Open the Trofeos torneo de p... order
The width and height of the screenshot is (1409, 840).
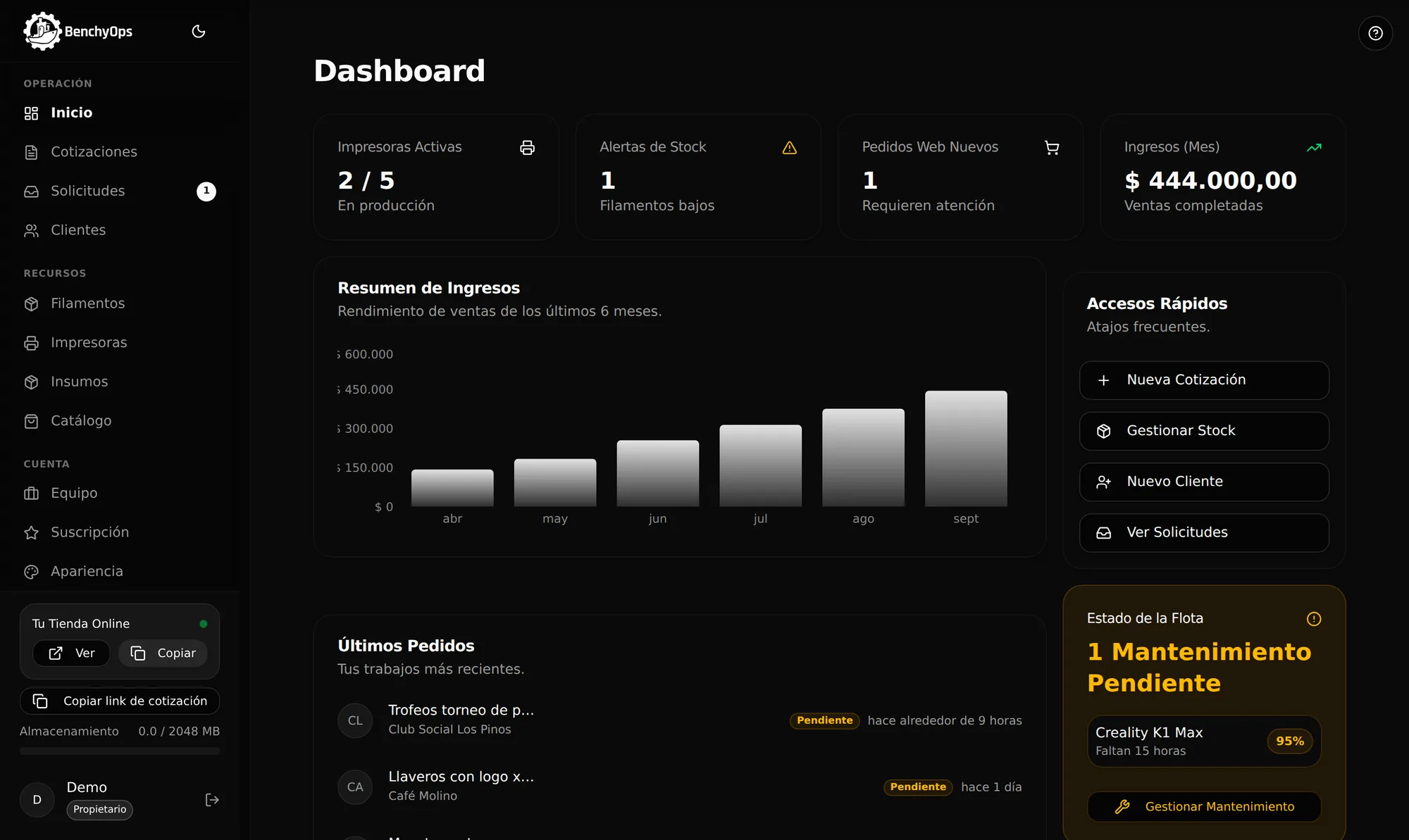[x=680, y=720]
